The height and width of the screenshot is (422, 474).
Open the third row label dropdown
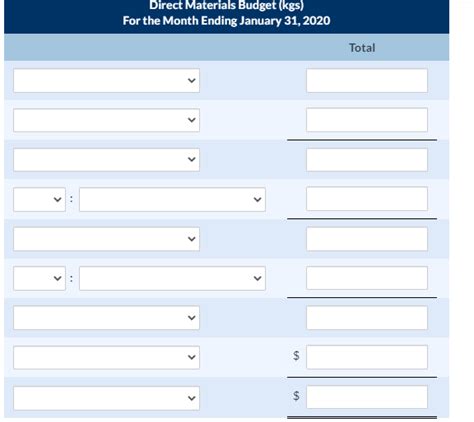(x=106, y=160)
